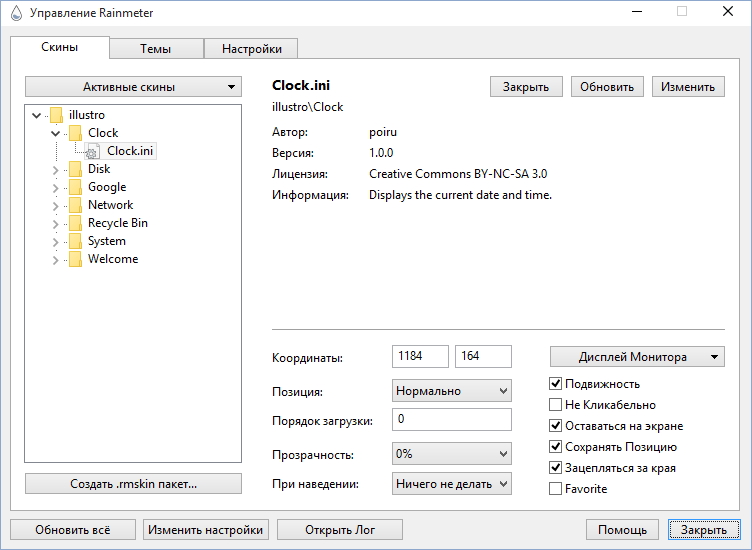
Task: Click the X coordinate field 1184
Action: [x=420, y=356]
